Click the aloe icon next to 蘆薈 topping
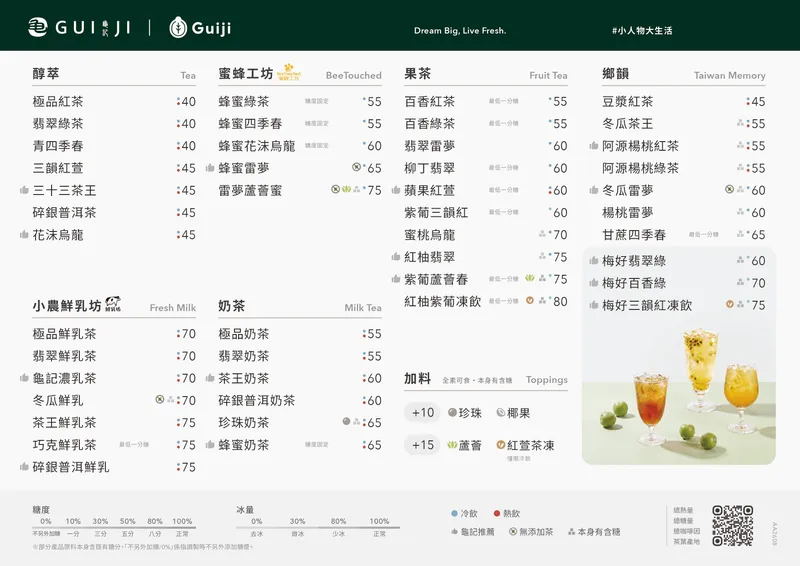The width and height of the screenshot is (800, 566). 452,445
